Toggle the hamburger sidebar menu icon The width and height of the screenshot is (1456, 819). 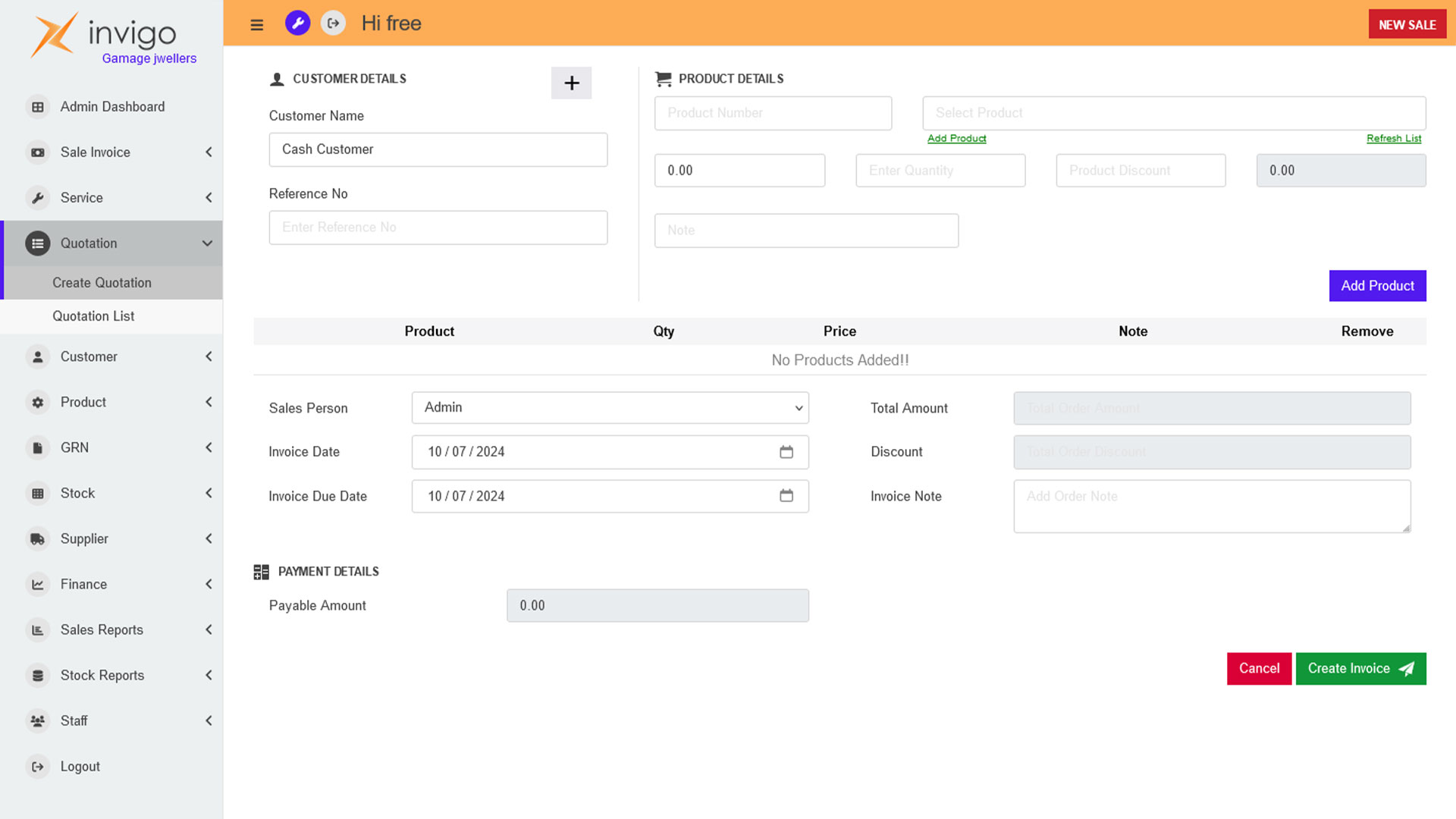point(257,24)
